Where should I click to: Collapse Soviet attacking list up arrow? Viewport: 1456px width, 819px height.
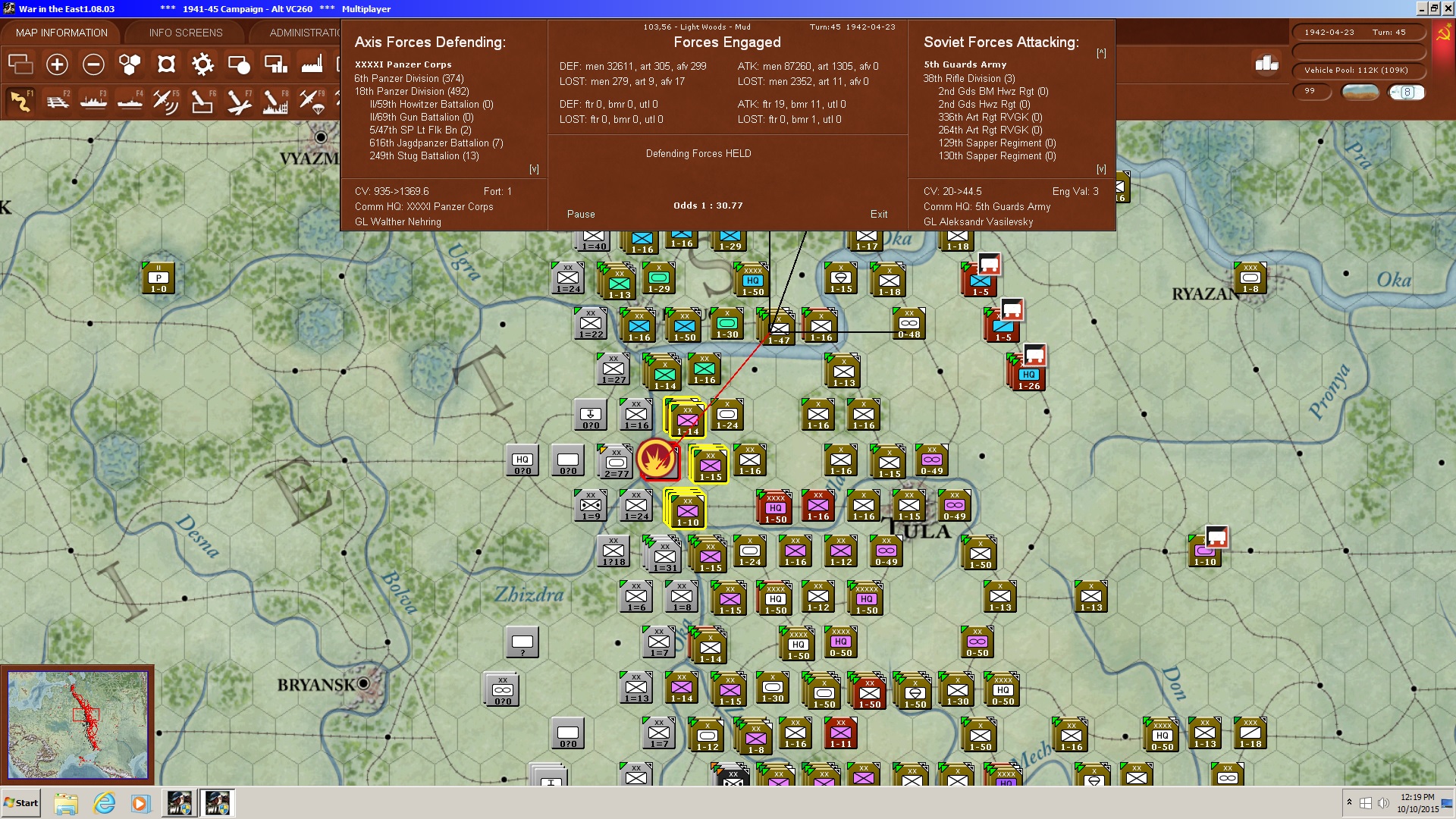1101,53
